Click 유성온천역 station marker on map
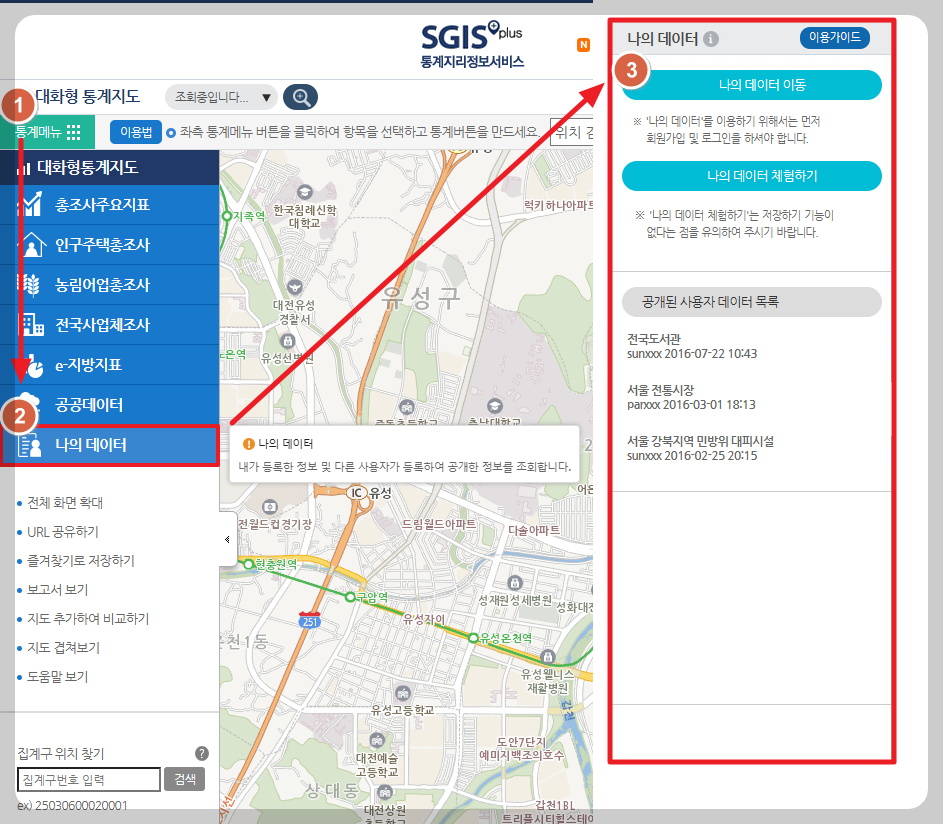This screenshot has width=943, height=824. tap(474, 638)
